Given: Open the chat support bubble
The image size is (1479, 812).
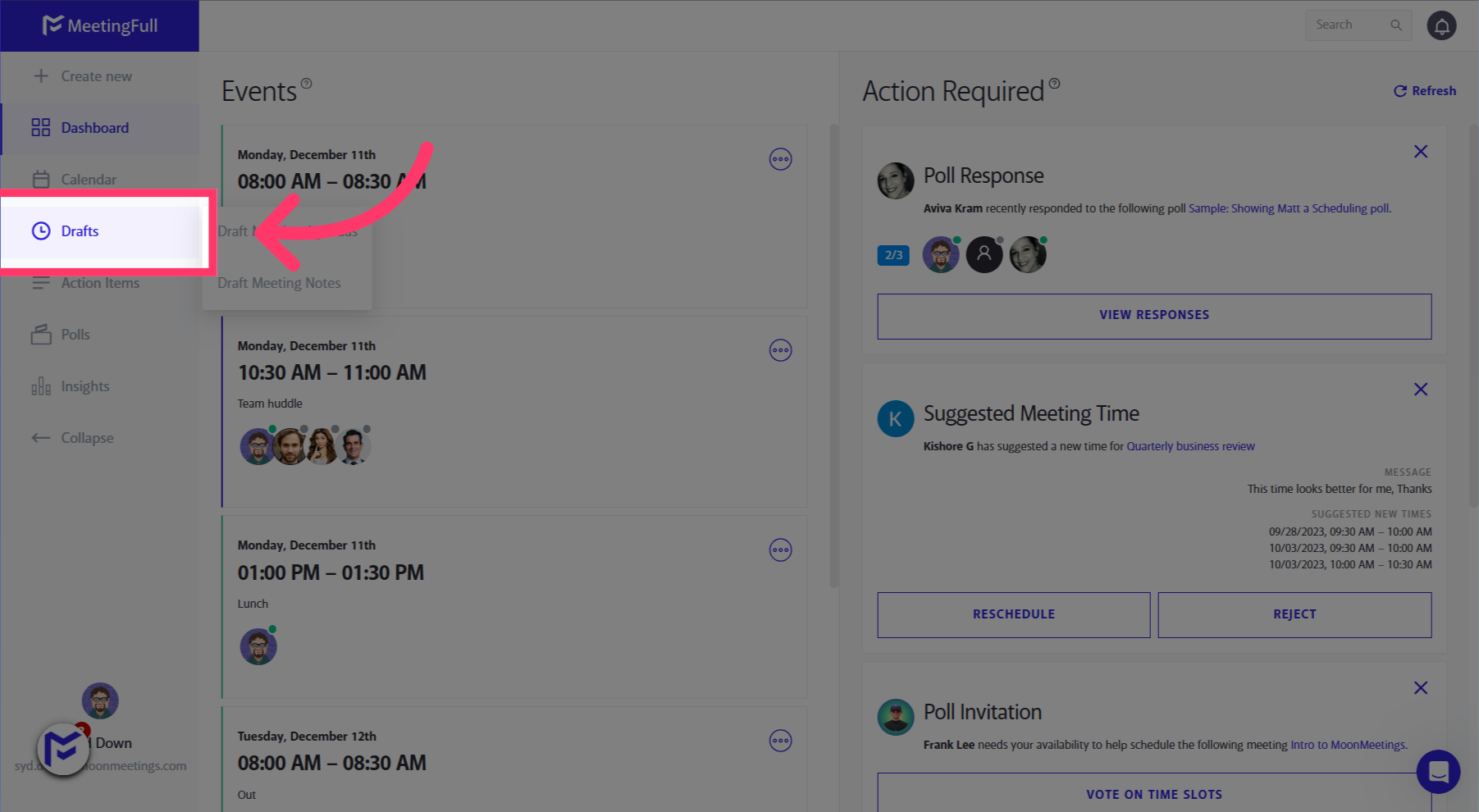Looking at the screenshot, I should [1438, 772].
